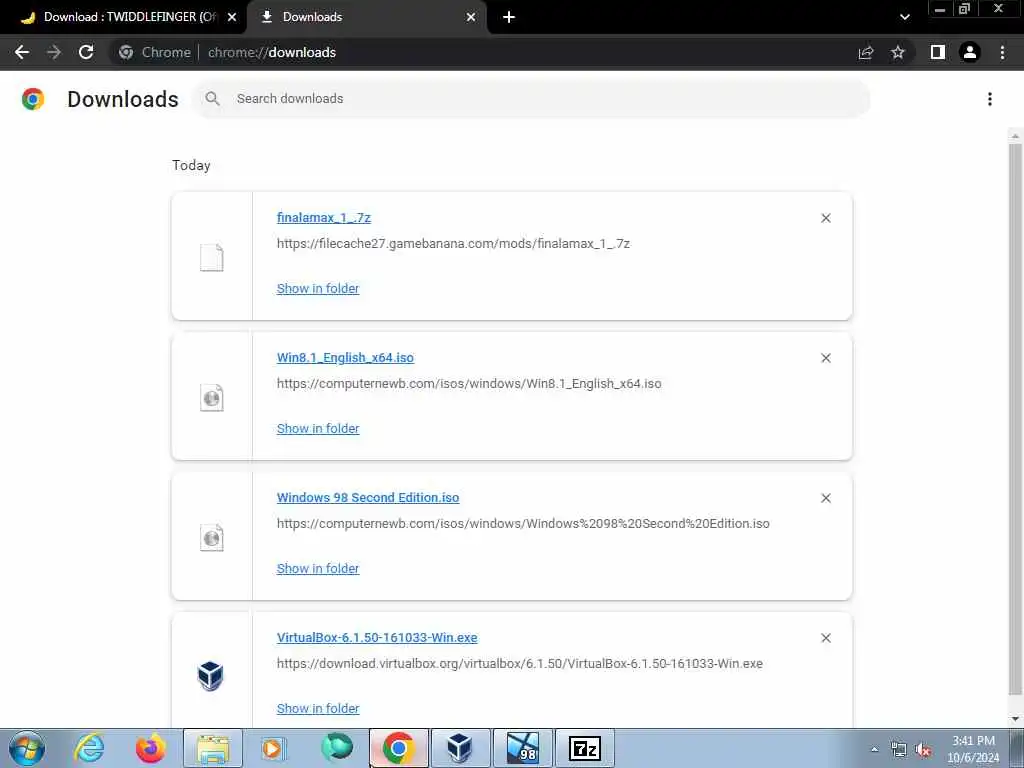Open the 7-Zip taskbar icon

coord(585,748)
